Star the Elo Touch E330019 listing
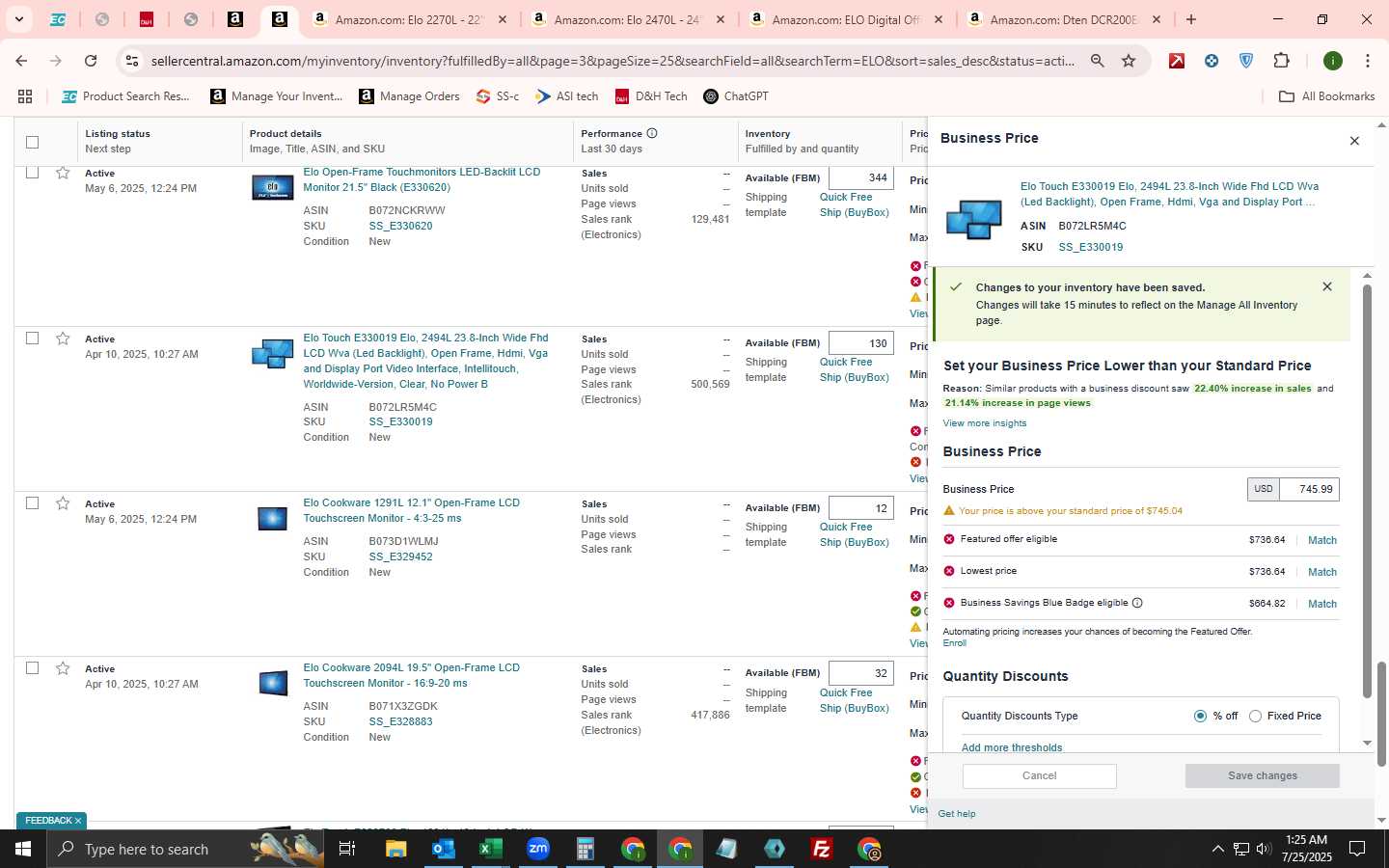This screenshot has width=1389, height=868. [63, 339]
